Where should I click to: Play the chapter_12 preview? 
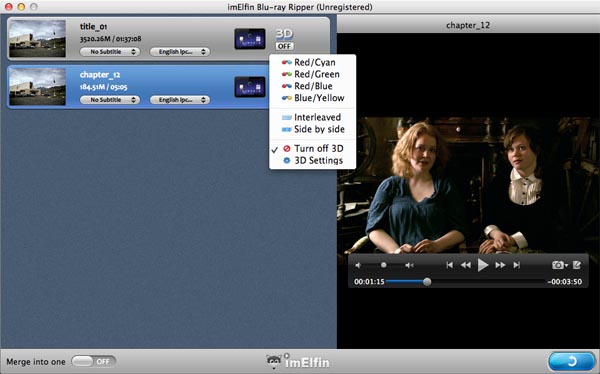coord(483,265)
